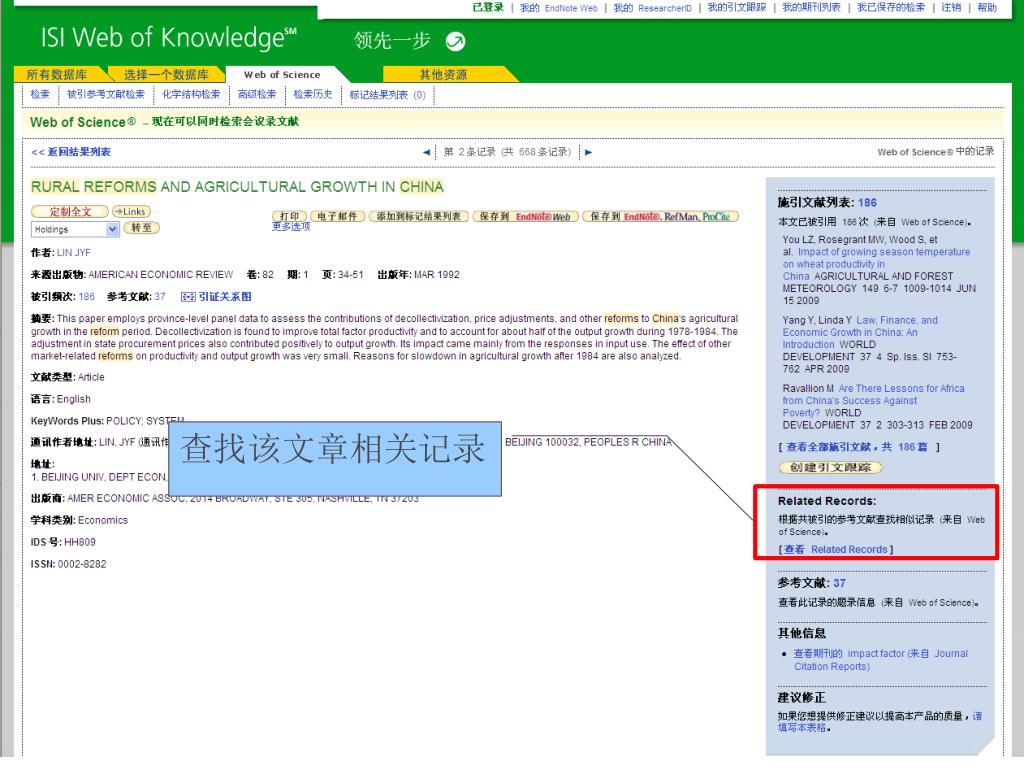
Task: Switch to 选择一个数据库 tab
Action: 166,74
